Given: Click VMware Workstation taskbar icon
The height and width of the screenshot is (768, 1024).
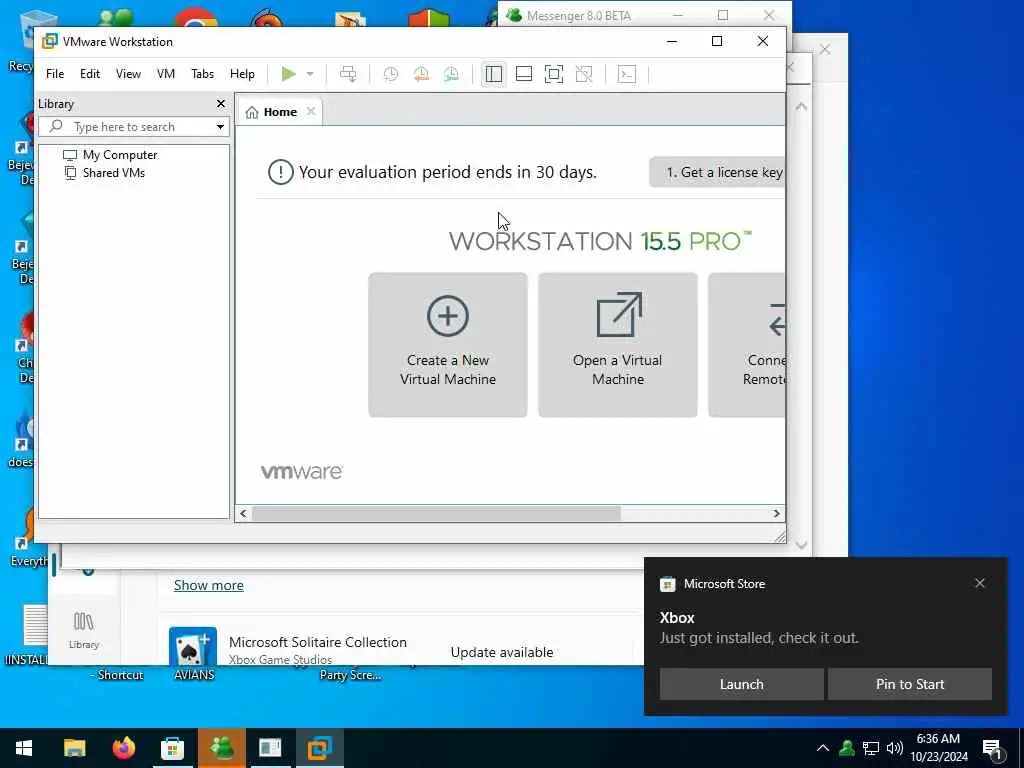Looking at the screenshot, I should tap(320, 748).
